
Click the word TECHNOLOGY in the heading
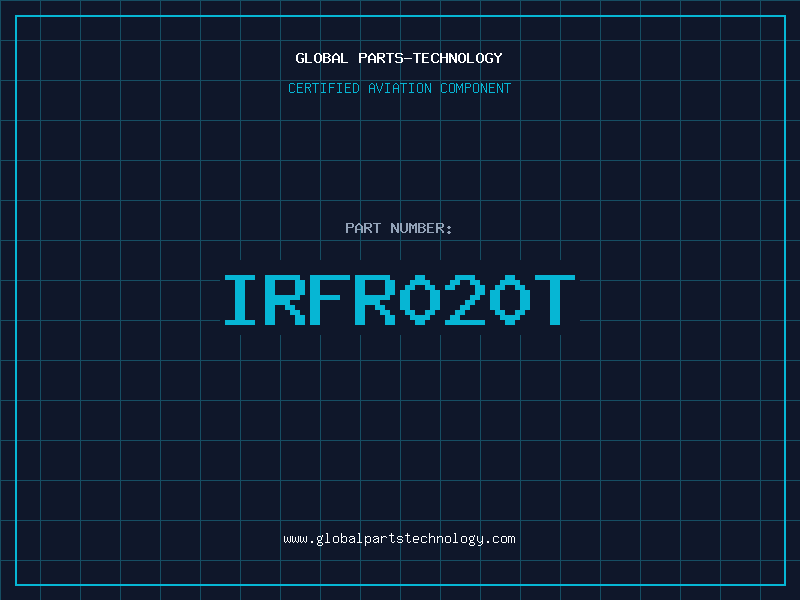[x=458, y=58]
